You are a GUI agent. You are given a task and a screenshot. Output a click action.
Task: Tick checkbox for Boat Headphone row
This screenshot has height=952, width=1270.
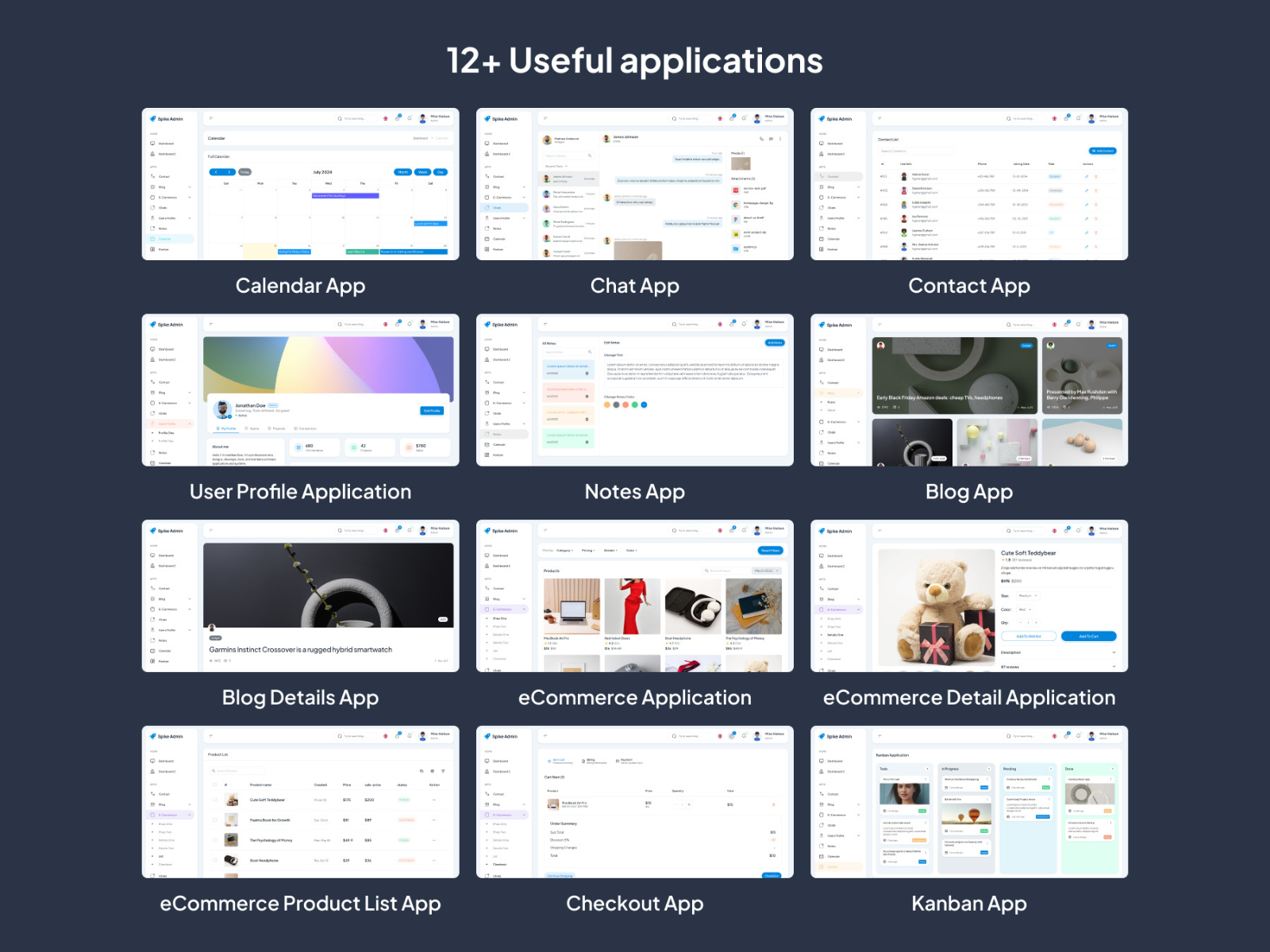pyautogui.click(x=215, y=860)
